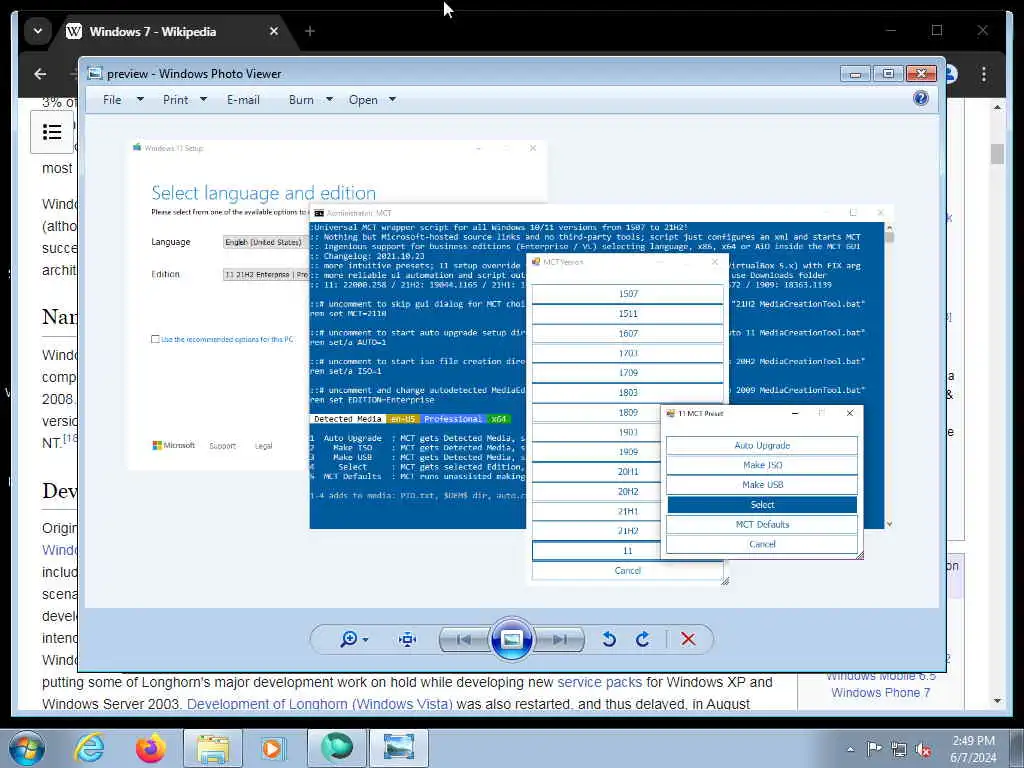Launch Internet Explorer from the taskbar

(89, 748)
